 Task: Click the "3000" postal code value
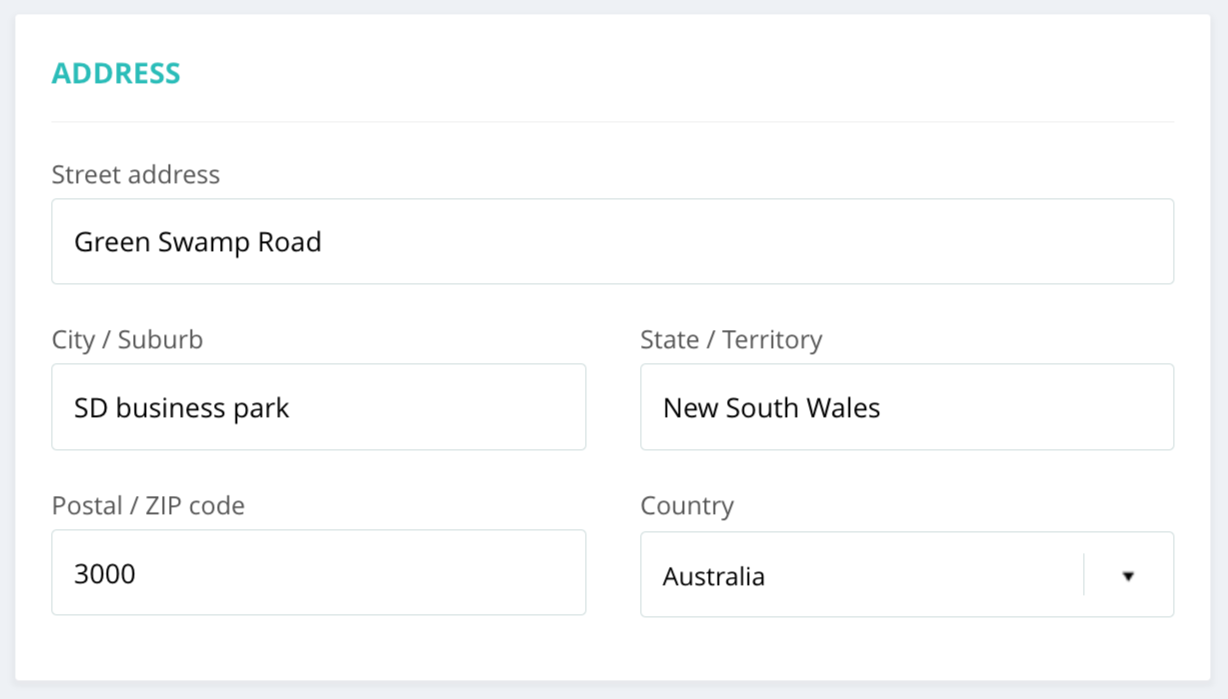coord(105,574)
